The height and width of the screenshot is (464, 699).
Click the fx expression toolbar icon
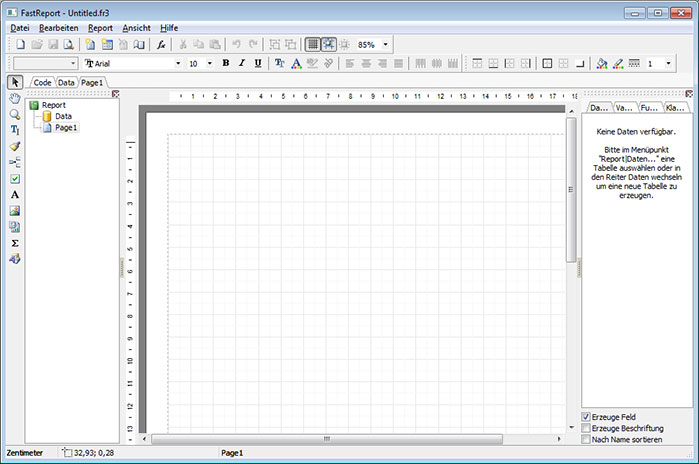point(161,45)
